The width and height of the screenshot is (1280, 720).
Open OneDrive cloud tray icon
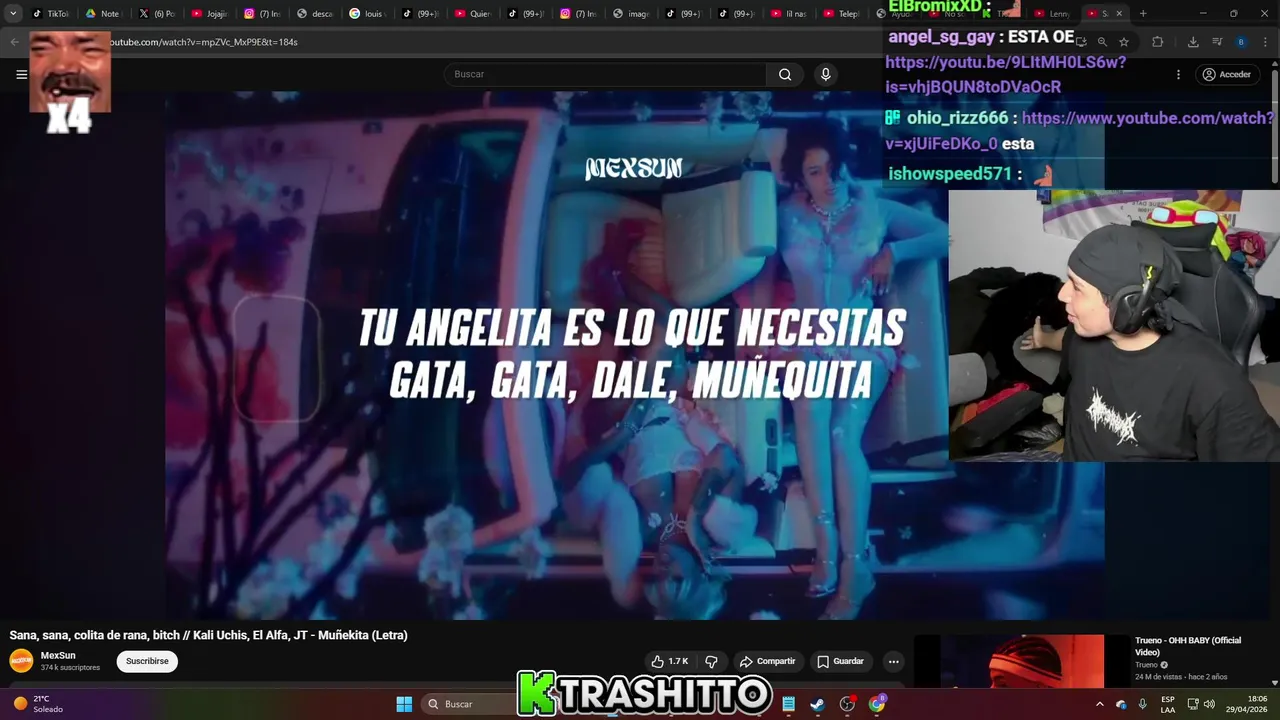(1121, 704)
